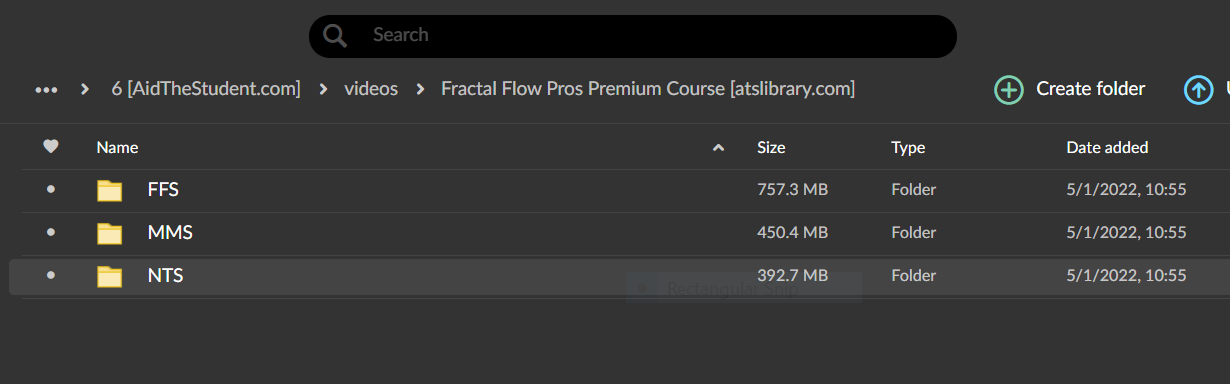
Task: Click the blue upload arrow icon
Action: pyautogui.click(x=1198, y=90)
